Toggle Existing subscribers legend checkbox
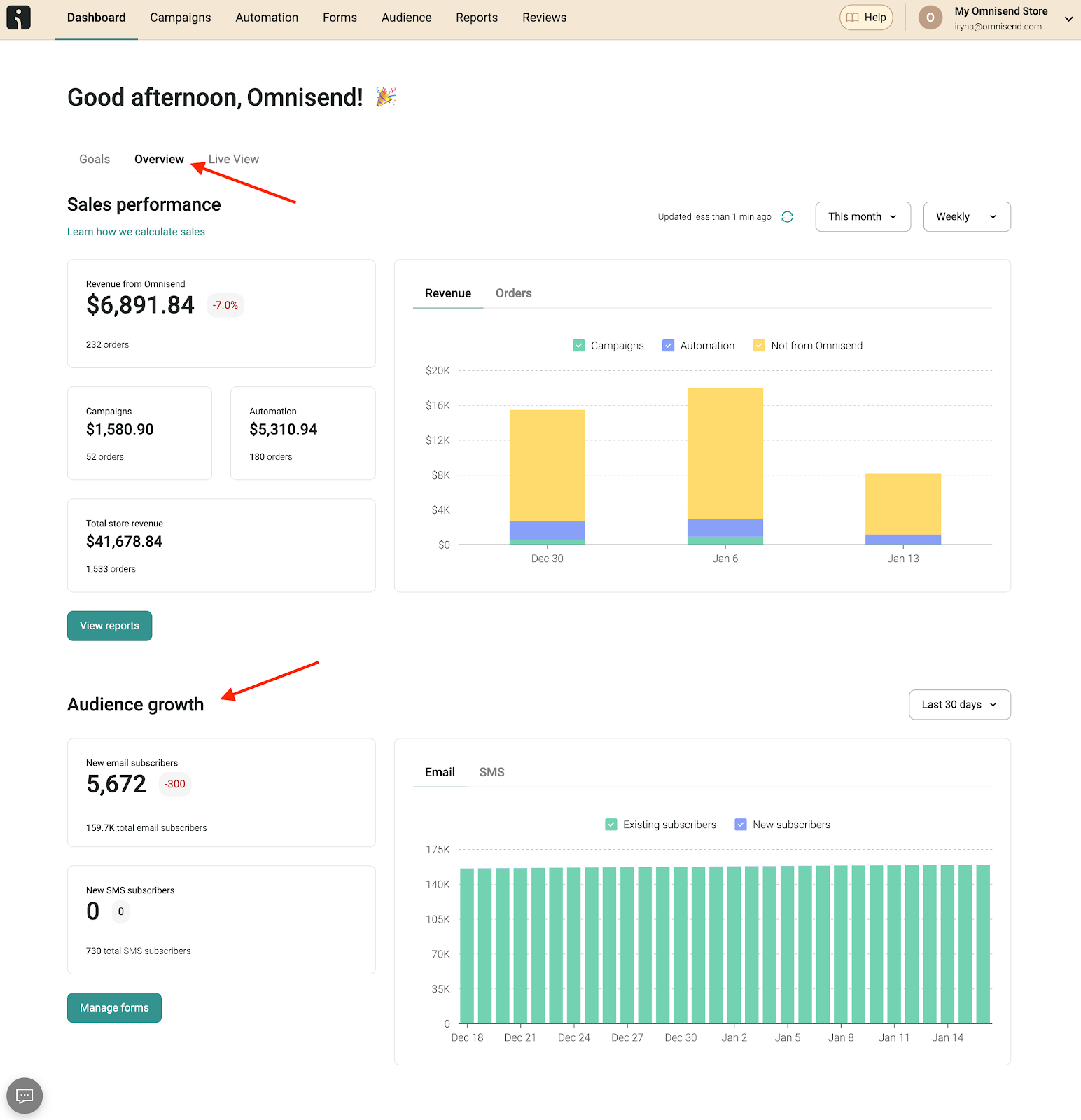Image resolution: width=1081 pixels, height=1120 pixels. (x=611, y=825)
